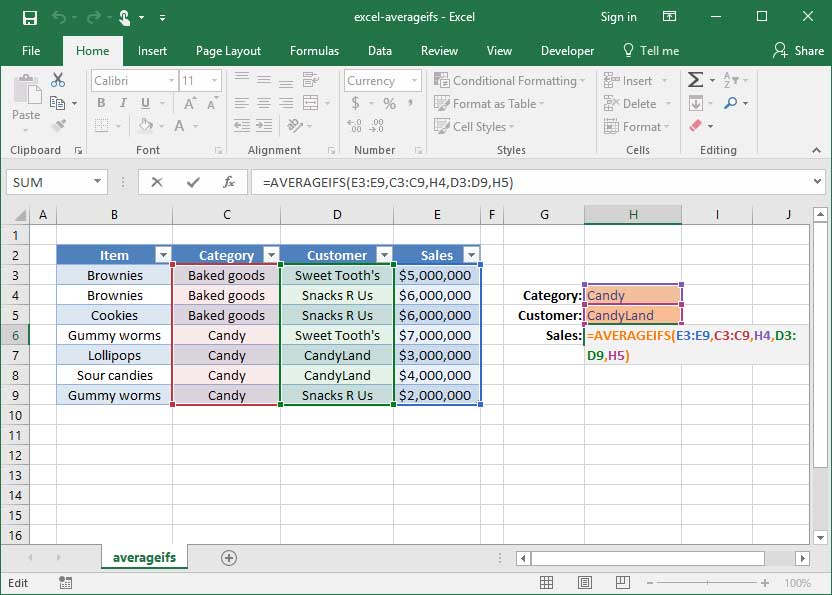Select cell H4 containing Candy
The height and width of the screenshot is (595, 832).
click(633, 295)
